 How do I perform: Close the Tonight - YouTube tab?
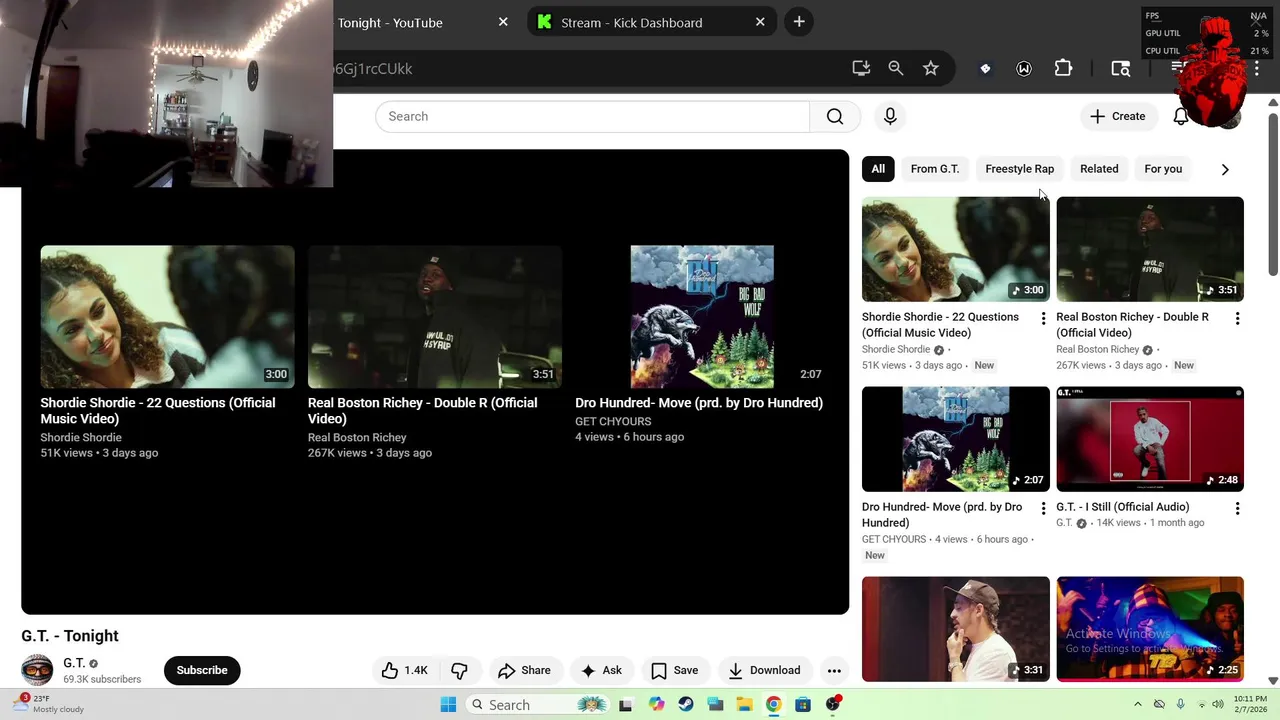(x=503, y=22)
